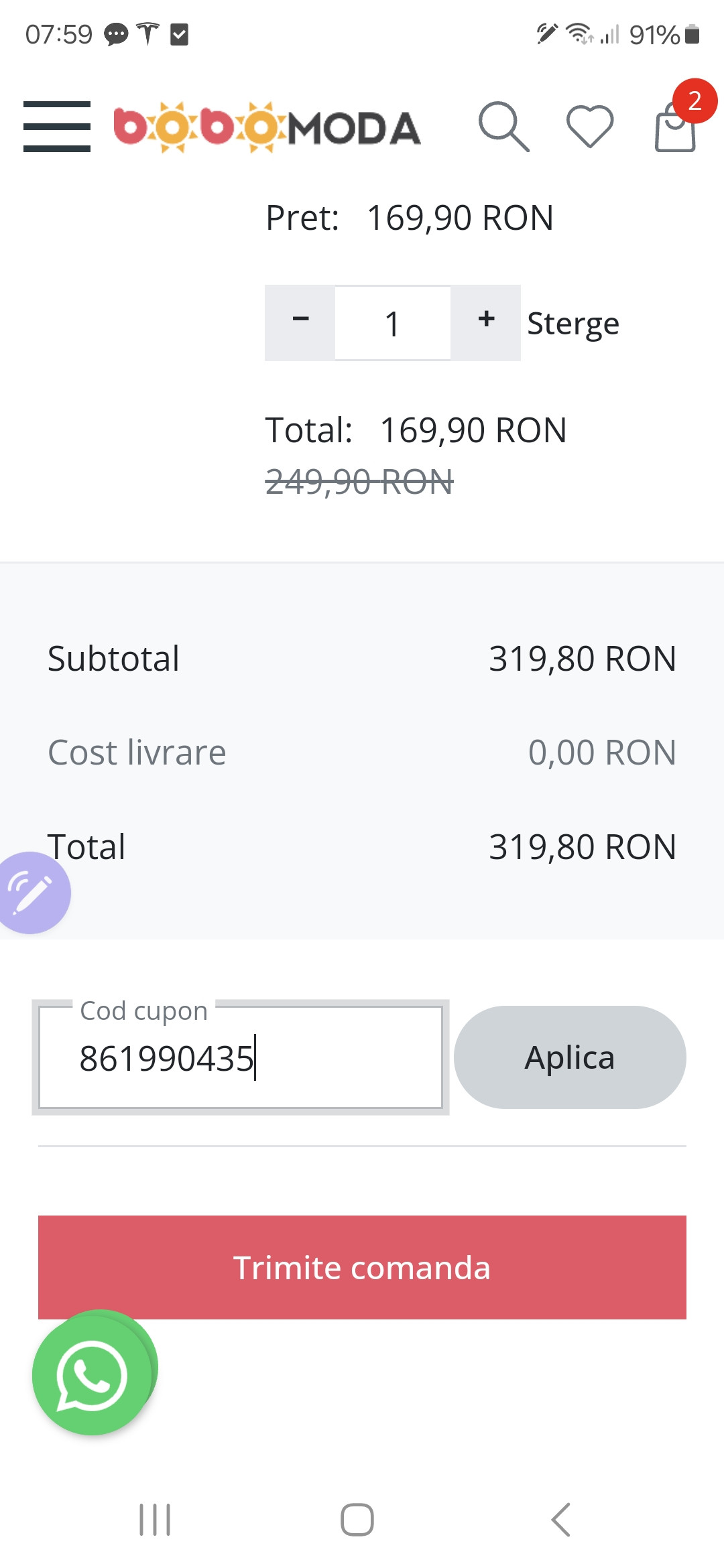Tap the chat notification status icon
The height and width of the screenshot is (1568, 724).
116,34
